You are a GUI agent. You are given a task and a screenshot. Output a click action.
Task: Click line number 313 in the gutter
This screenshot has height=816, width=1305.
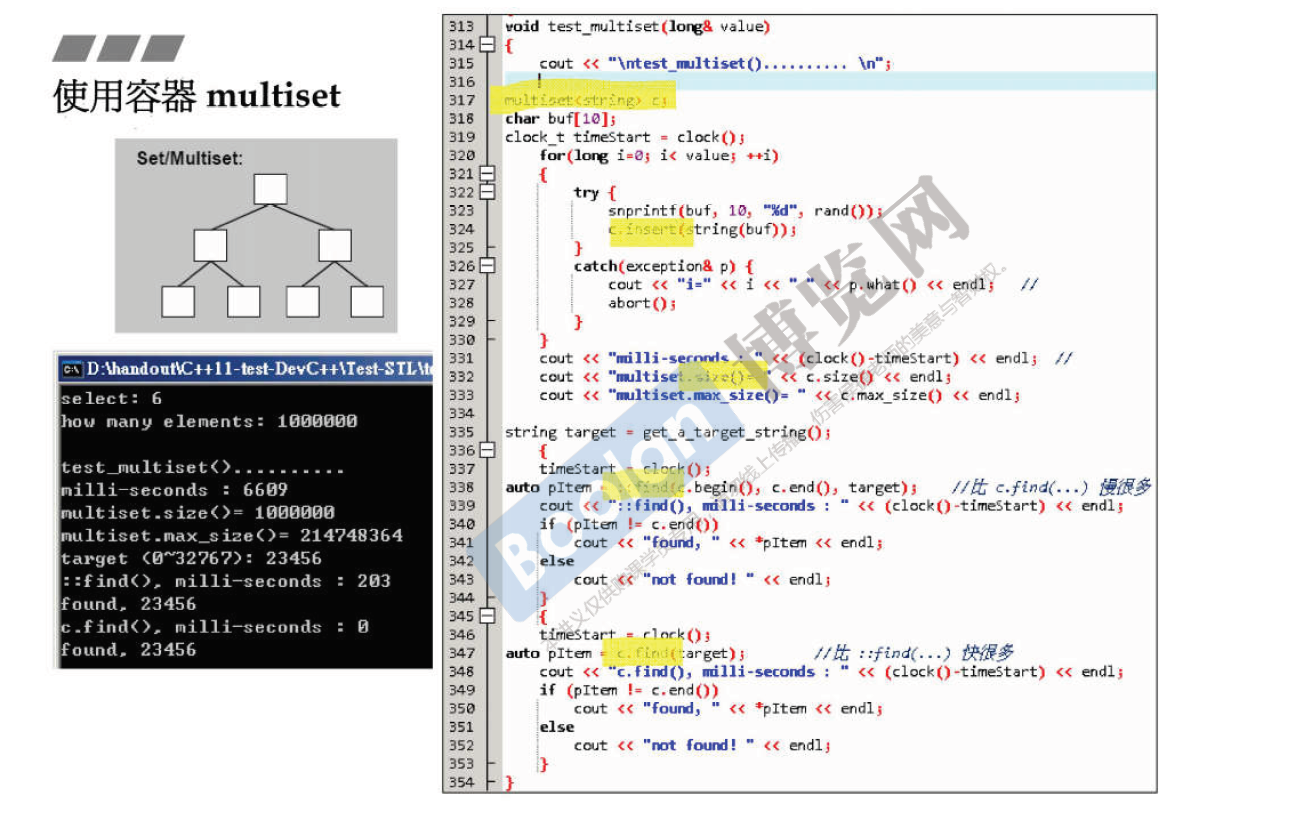pos(461,27)
